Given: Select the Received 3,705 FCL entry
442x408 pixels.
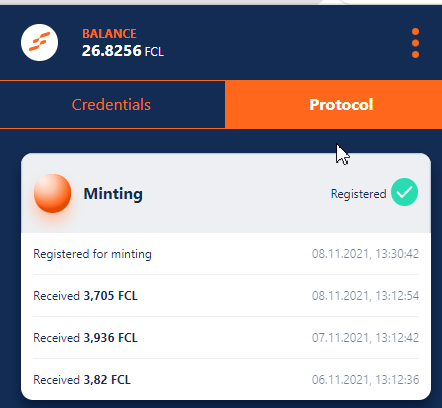Looking at the screenshot, I should tap(226, 296).
